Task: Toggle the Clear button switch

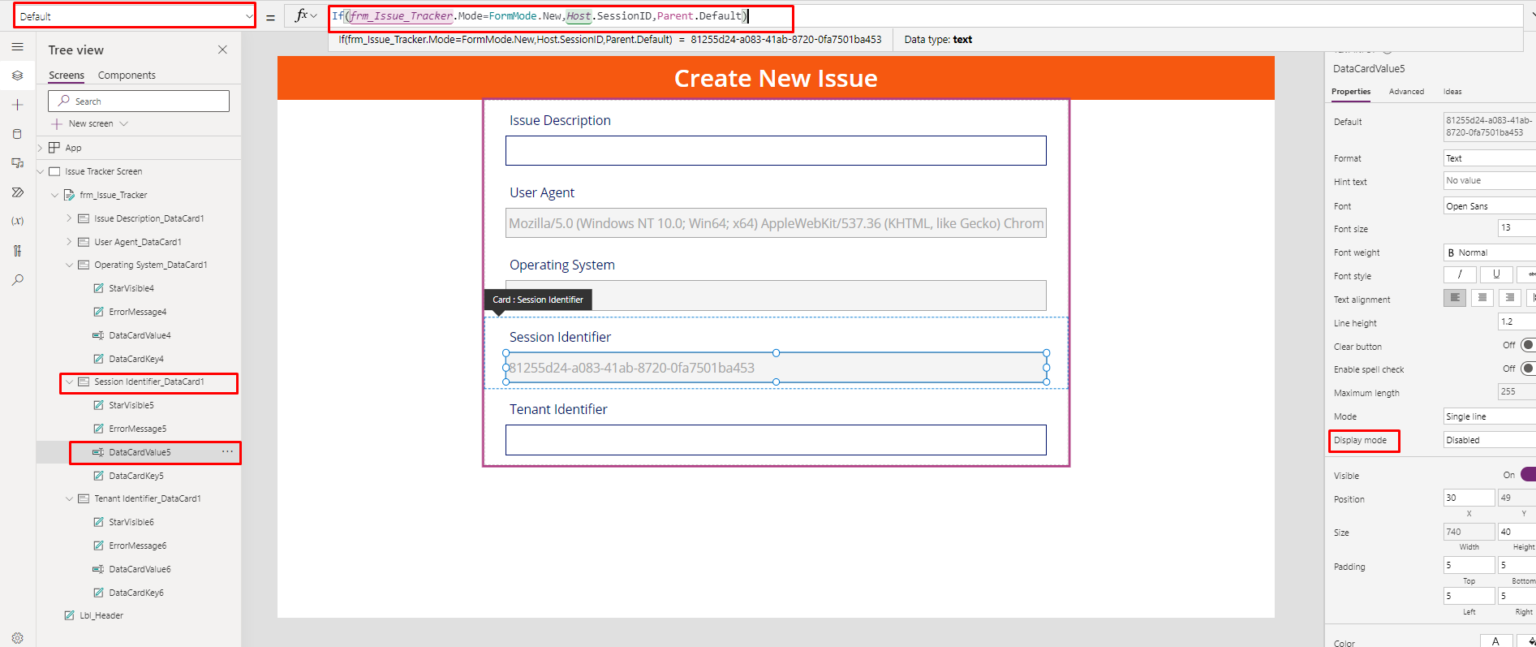Action: pos(1527,346)
